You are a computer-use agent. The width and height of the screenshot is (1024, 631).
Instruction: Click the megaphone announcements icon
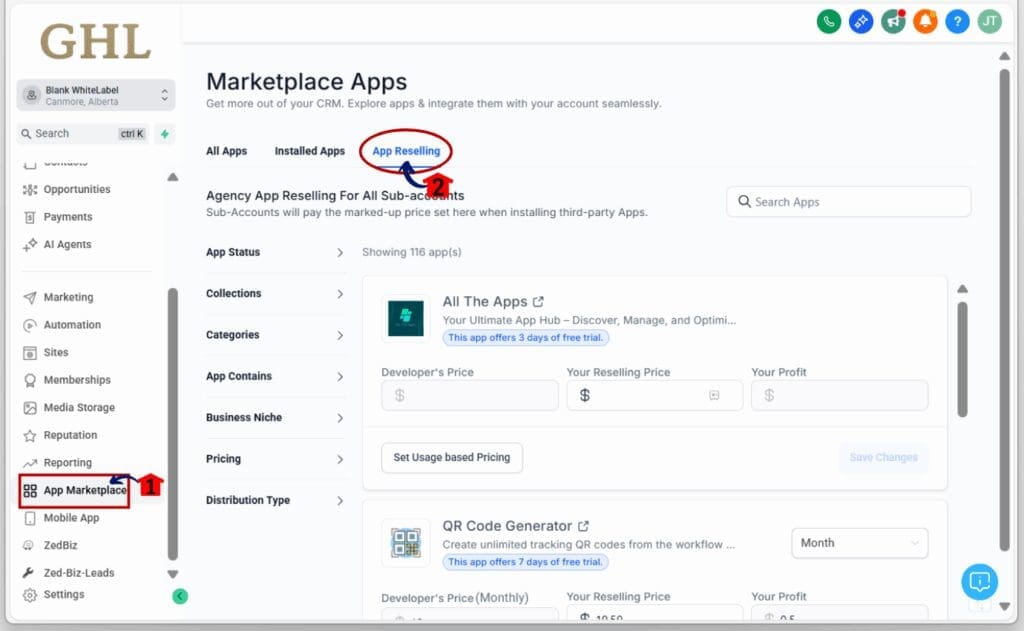coord(893,21)
